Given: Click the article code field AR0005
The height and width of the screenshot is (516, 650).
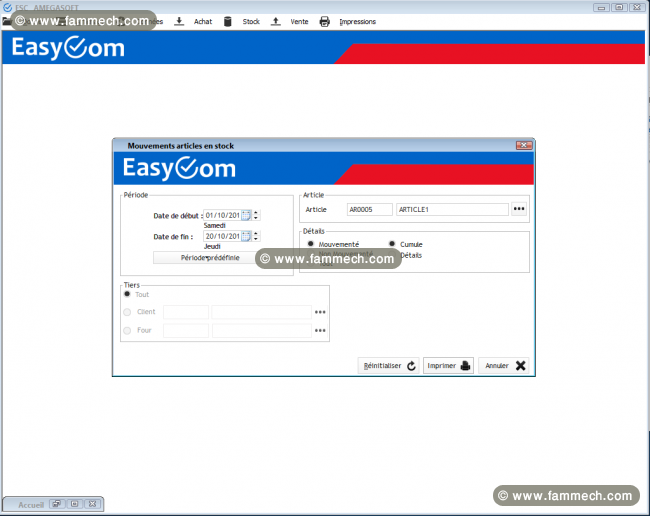Looking at the screenshot, I should pos(369,209).
